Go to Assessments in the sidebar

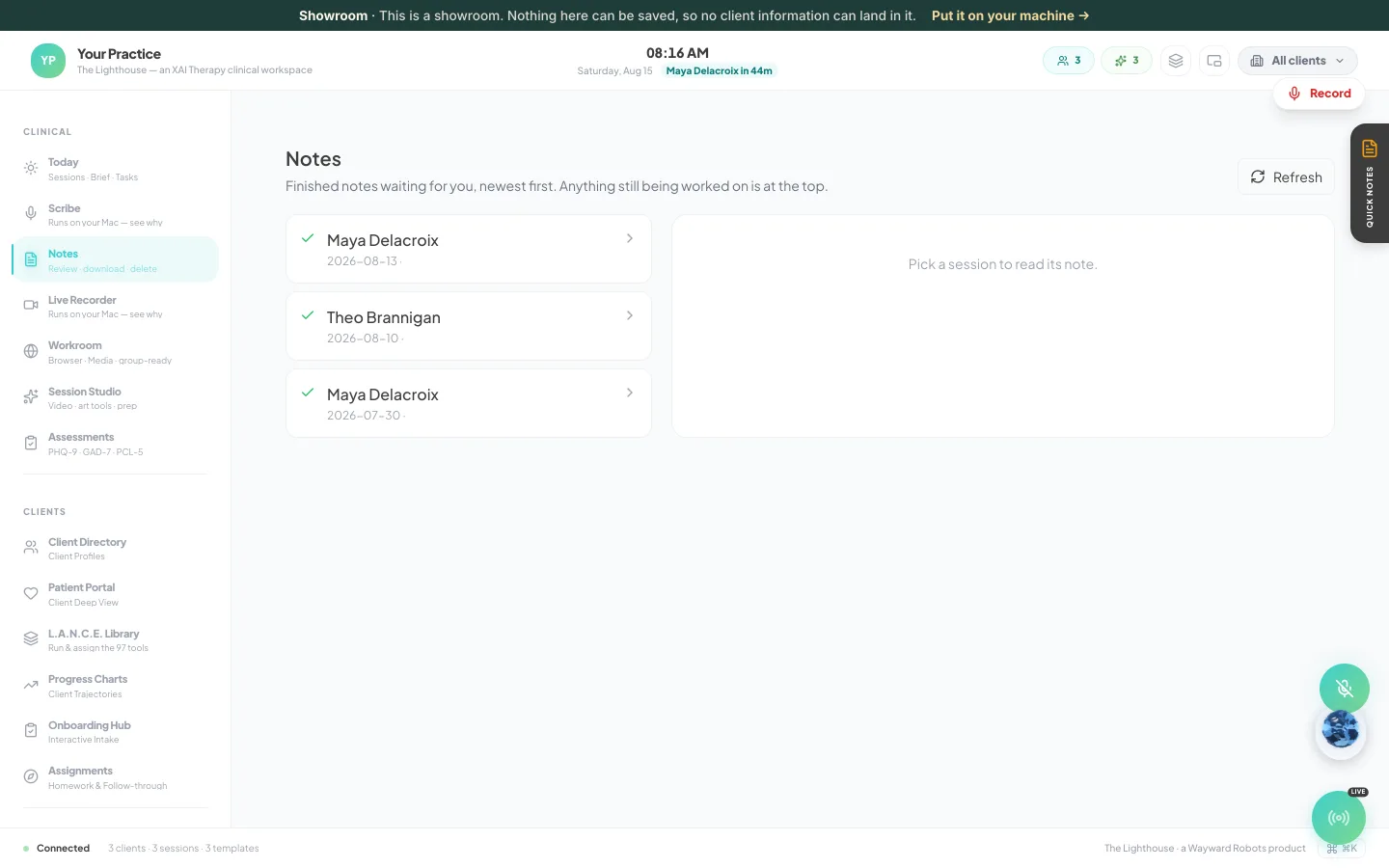tap(116, 444)
